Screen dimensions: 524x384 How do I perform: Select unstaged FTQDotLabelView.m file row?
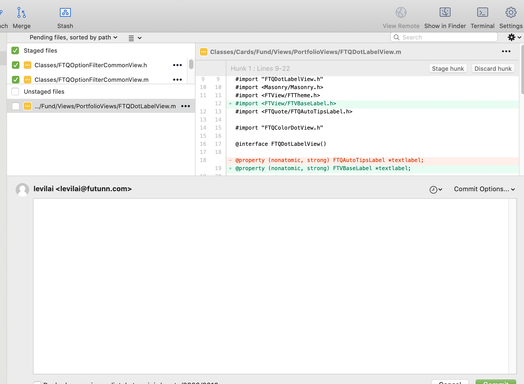[101, 106]
